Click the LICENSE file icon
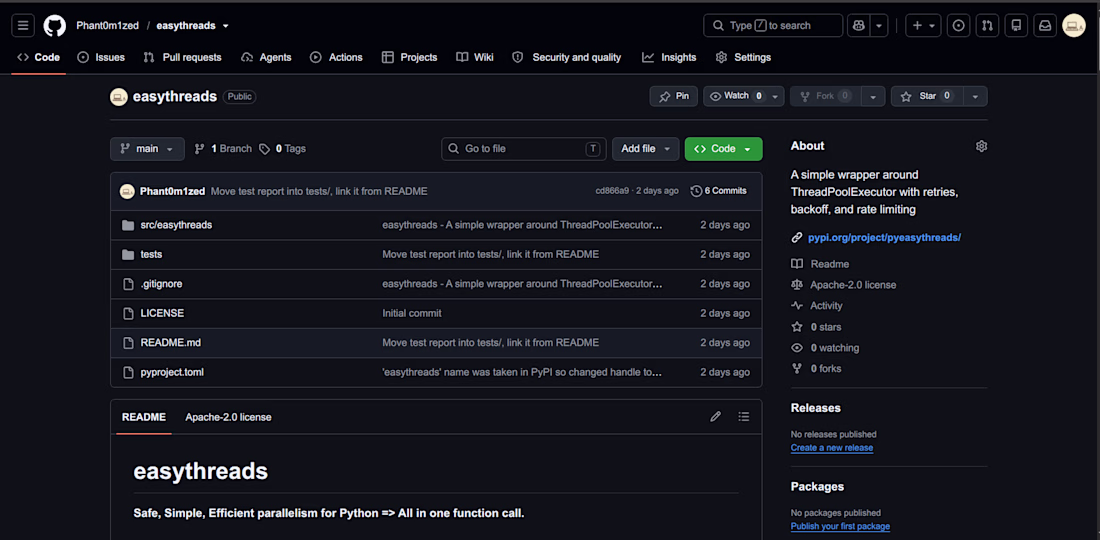The width and height of the screenshot is (1100, 540). coord(128,313)
